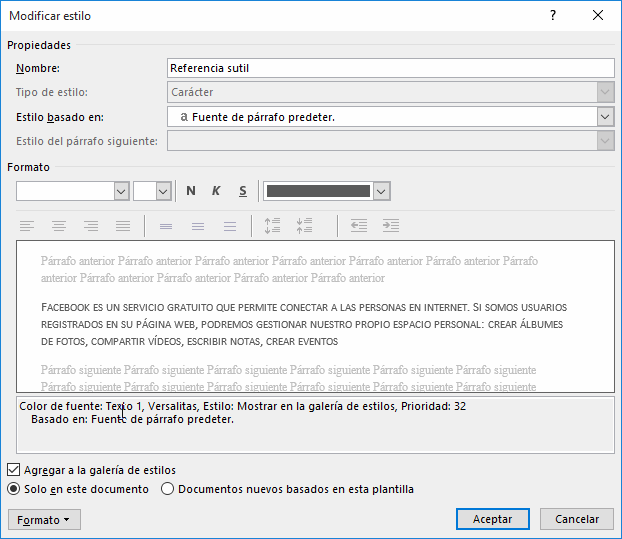Click the center alignment icon
622x539 pixels.
tap(59, 226)
